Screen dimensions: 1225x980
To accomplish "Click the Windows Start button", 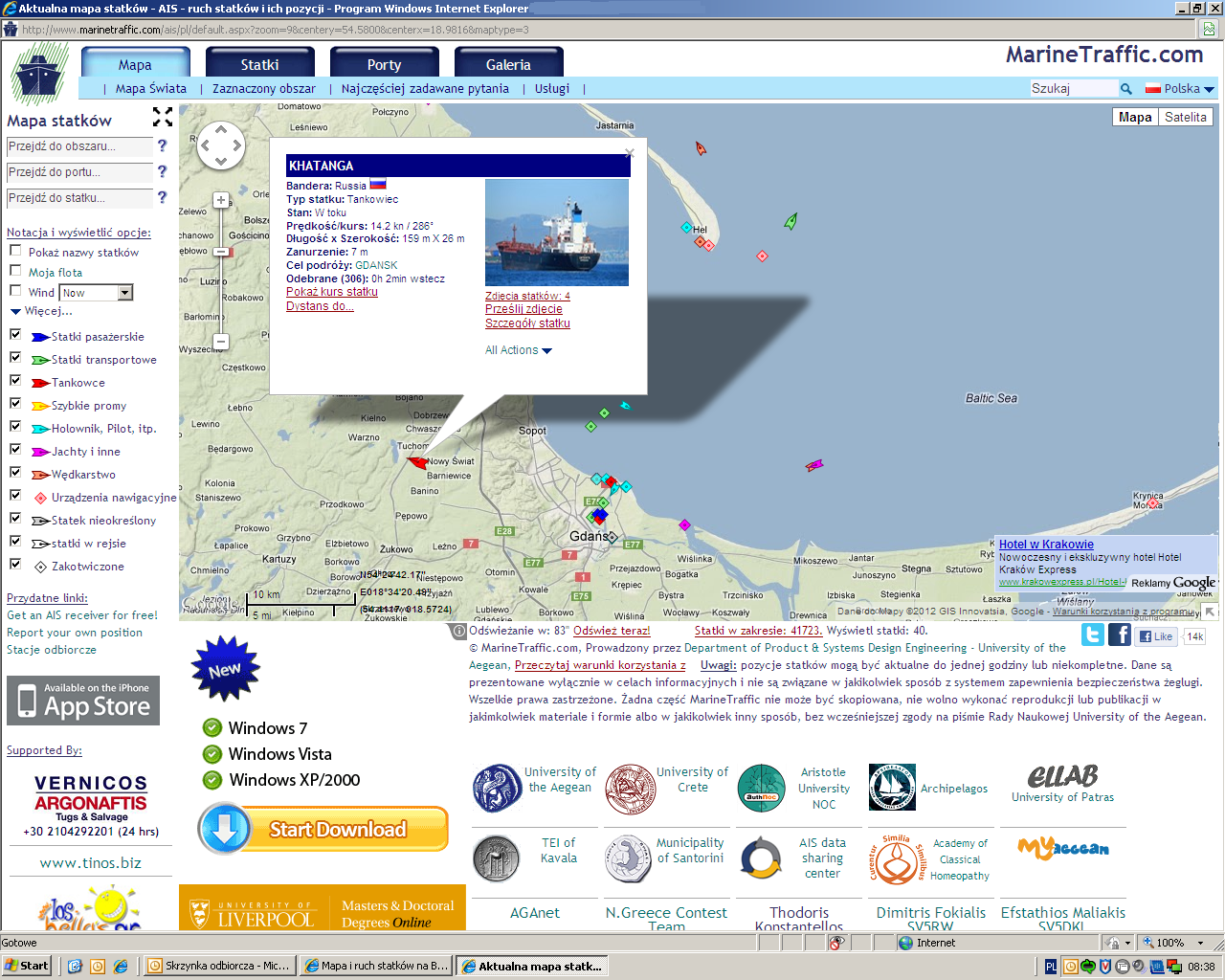I will point(26,966).
